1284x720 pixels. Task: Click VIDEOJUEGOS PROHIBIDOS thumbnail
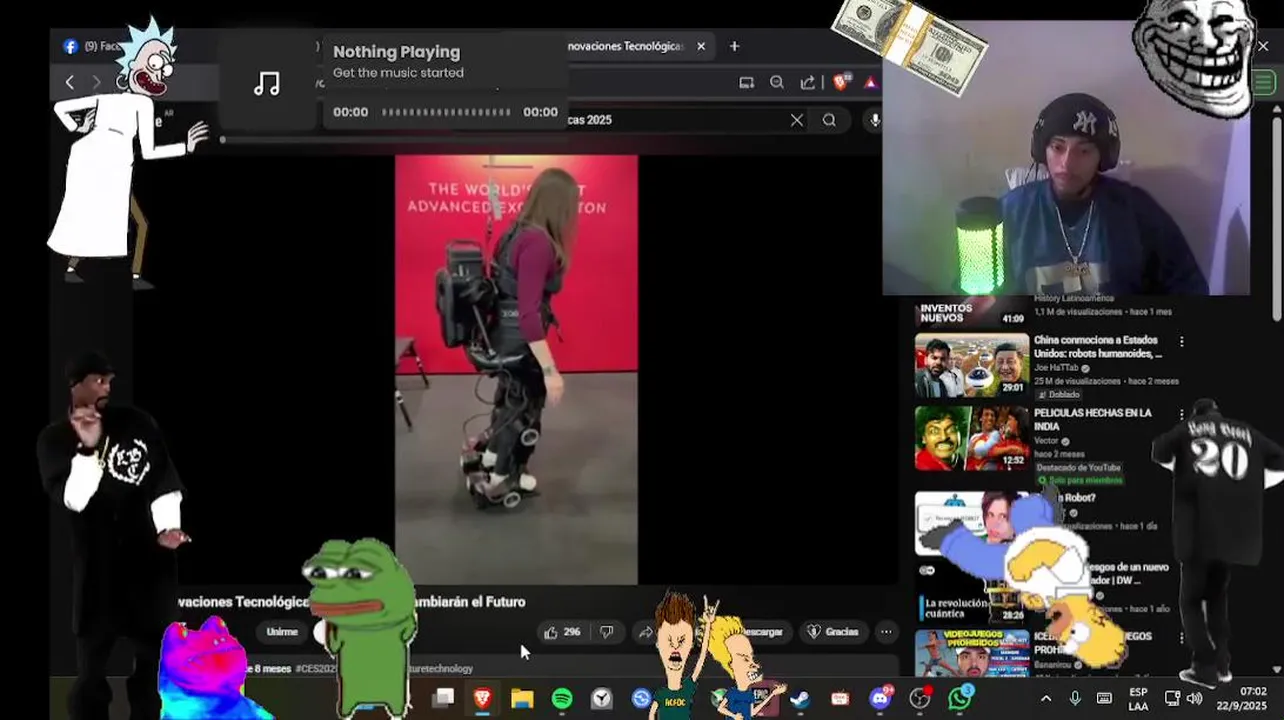click(x=971, y=652)
